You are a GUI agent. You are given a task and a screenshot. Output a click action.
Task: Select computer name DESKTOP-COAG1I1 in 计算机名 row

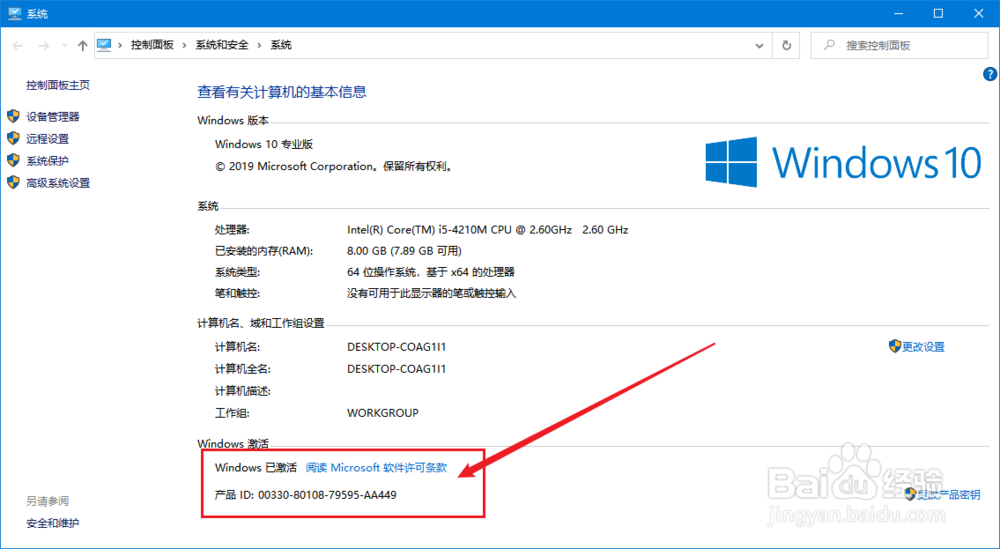click(x=397, y=347)
